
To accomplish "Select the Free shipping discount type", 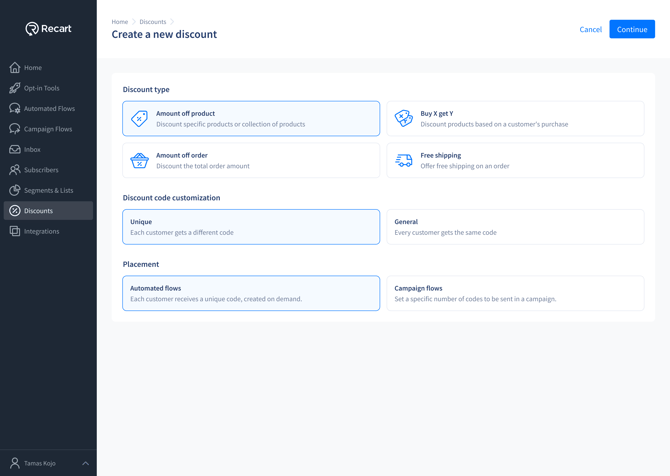I will pyautogui.click(x=515, y=161).
